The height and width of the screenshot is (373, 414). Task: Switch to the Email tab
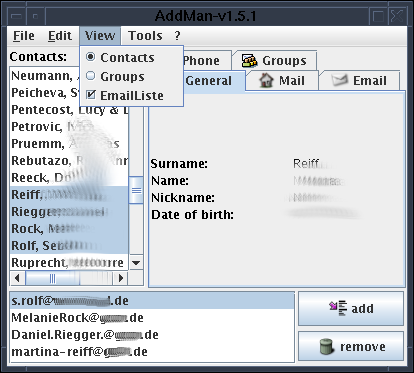(359, 81)
